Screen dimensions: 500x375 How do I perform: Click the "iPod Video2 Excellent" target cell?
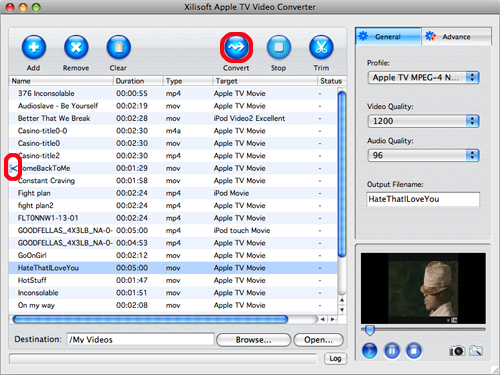[x=249, y=118]
